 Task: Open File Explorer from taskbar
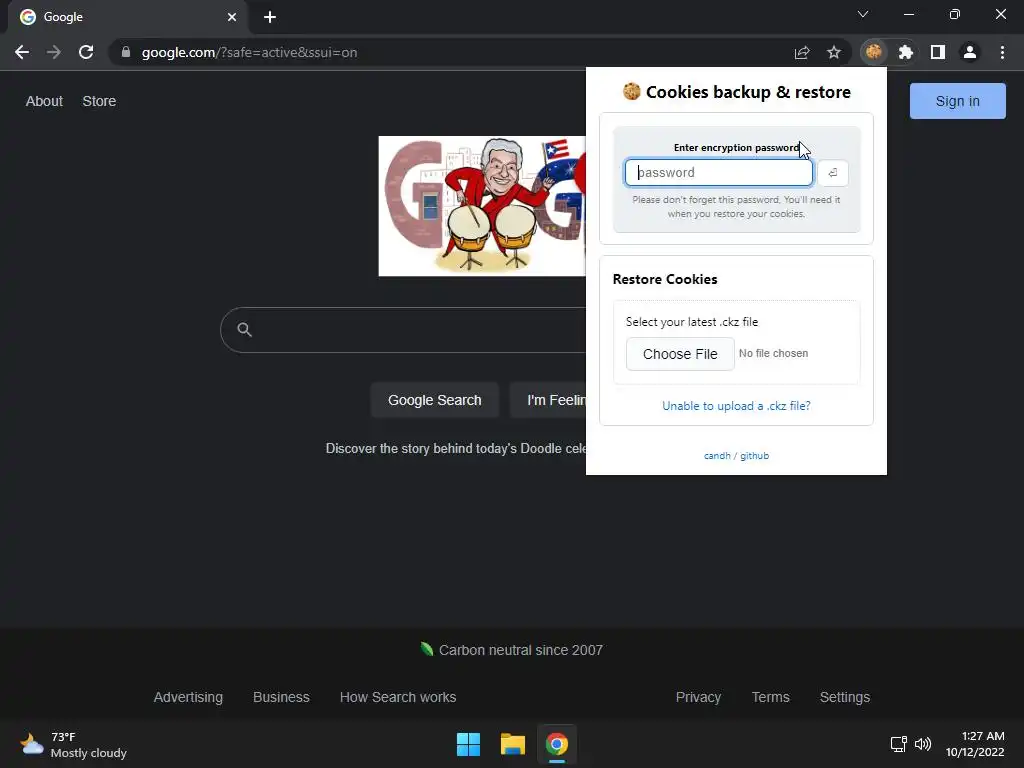[x=513, y=744]
